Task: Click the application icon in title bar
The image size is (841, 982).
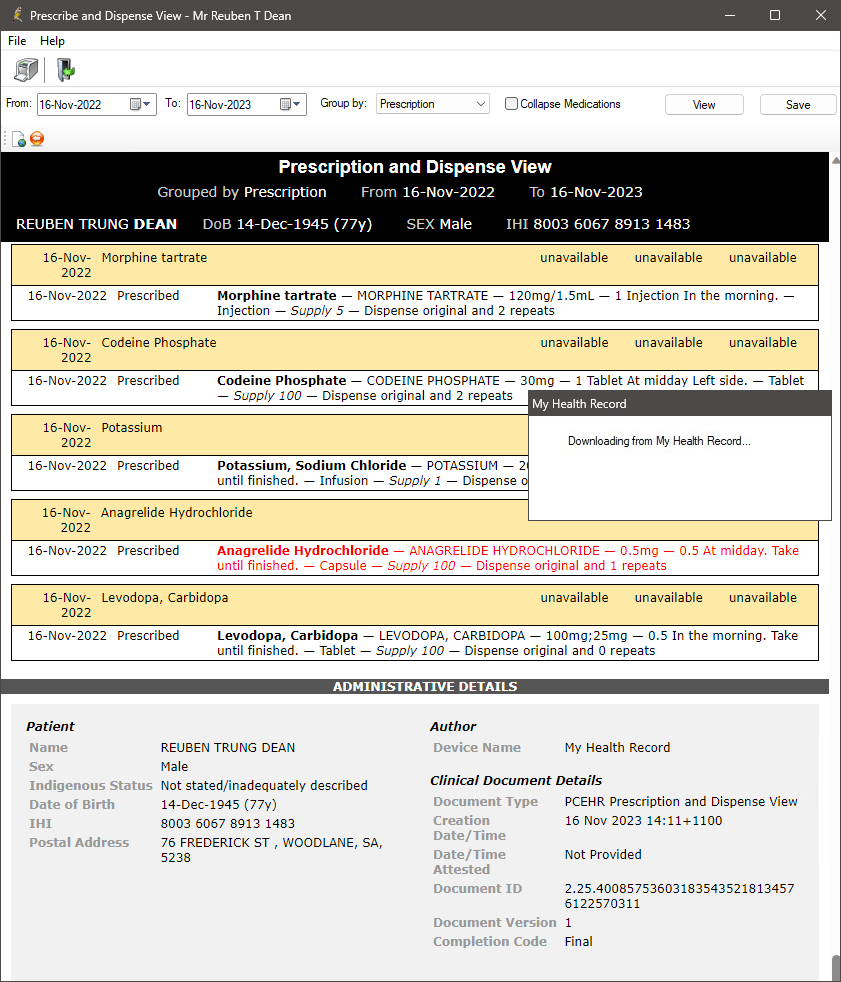Action: click(17, 15)
